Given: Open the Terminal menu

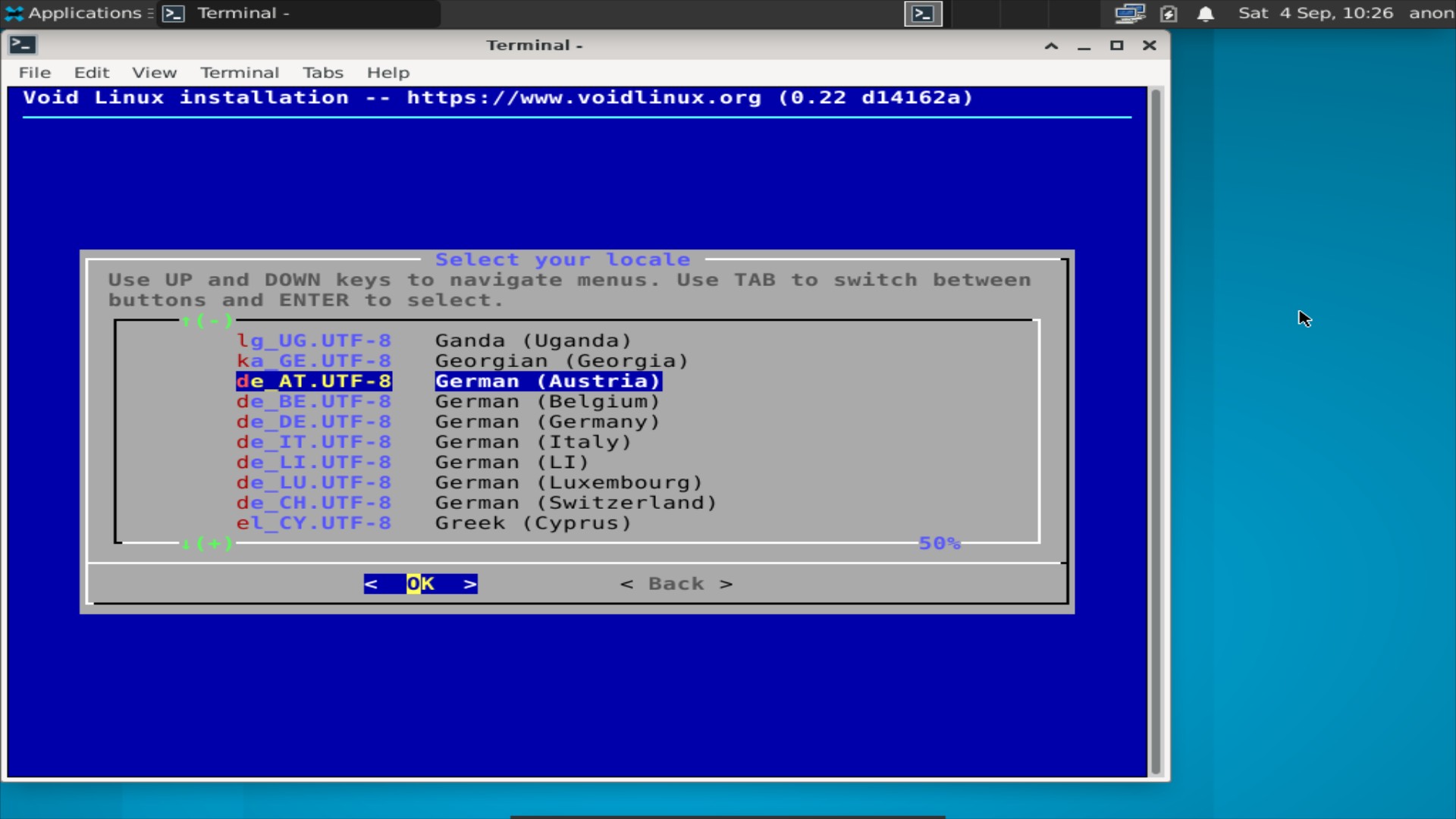Looking at the screenshot, I should click(x=239, y=73).
